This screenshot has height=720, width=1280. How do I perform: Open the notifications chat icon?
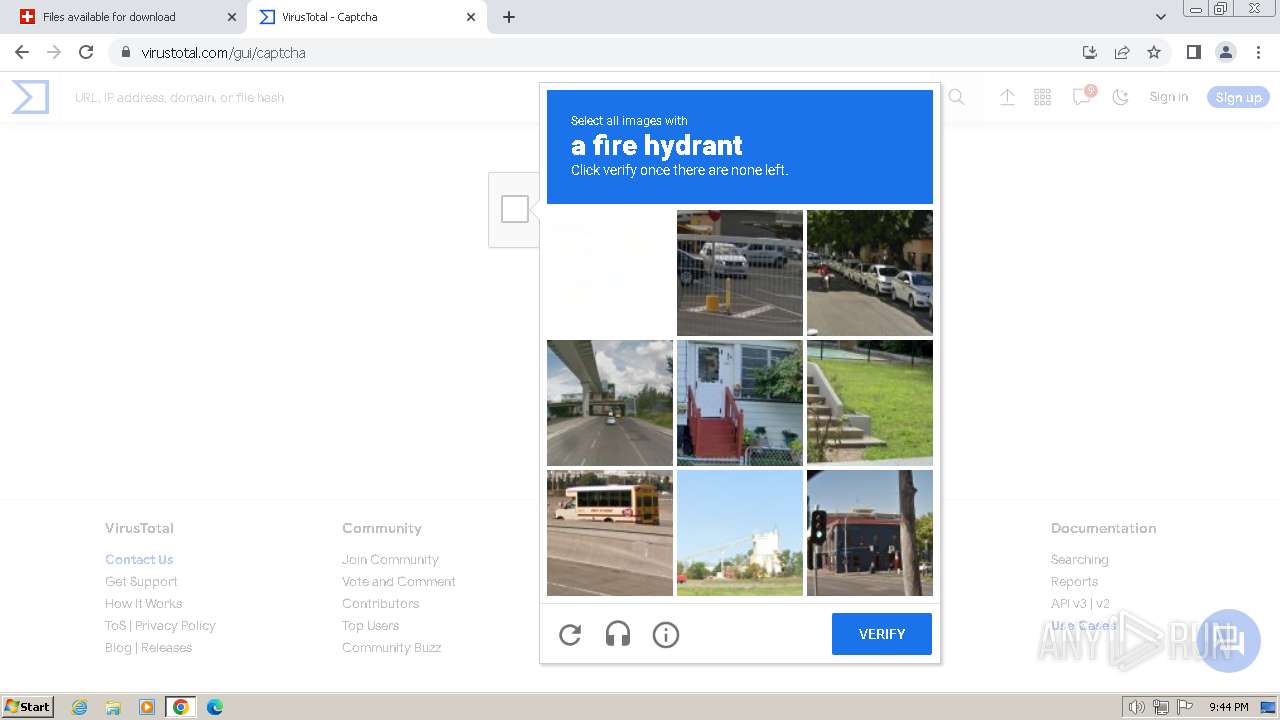click(1082, 96)
